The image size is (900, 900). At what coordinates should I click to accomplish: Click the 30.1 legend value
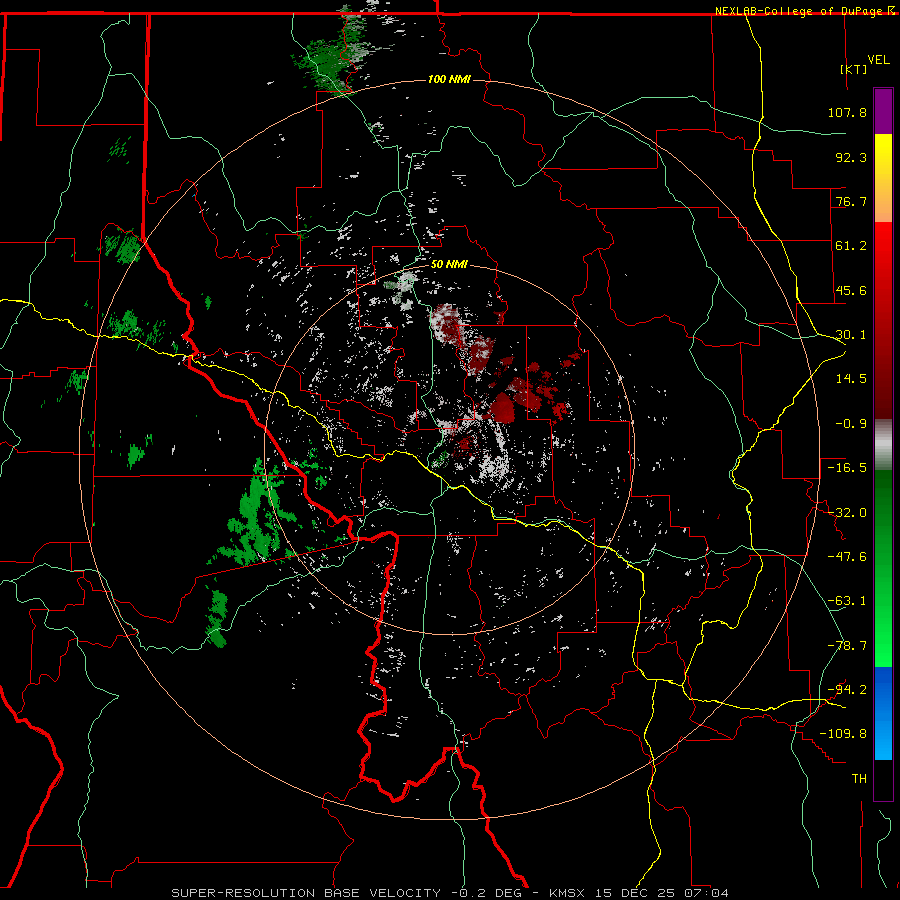[851, 335]
